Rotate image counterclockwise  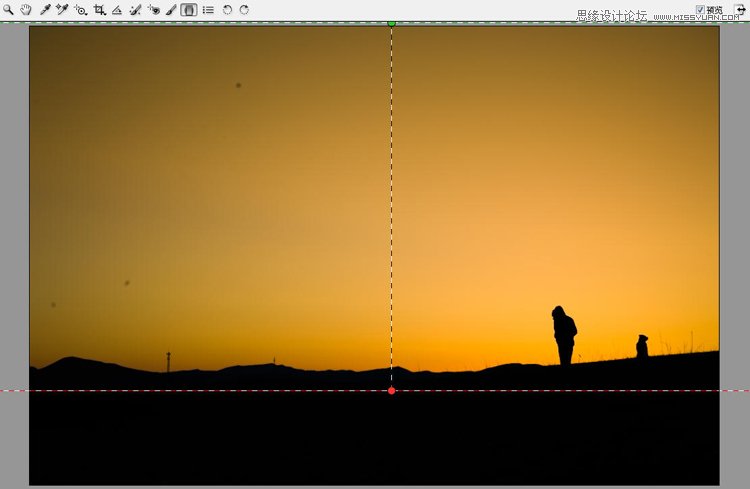pos(227,10)
